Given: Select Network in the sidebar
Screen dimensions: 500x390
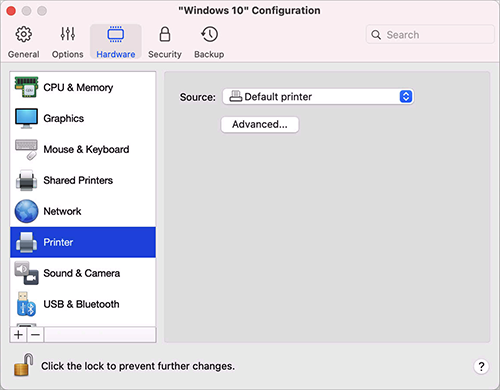Looking at the screenshot, I should (x=83, y=211).
